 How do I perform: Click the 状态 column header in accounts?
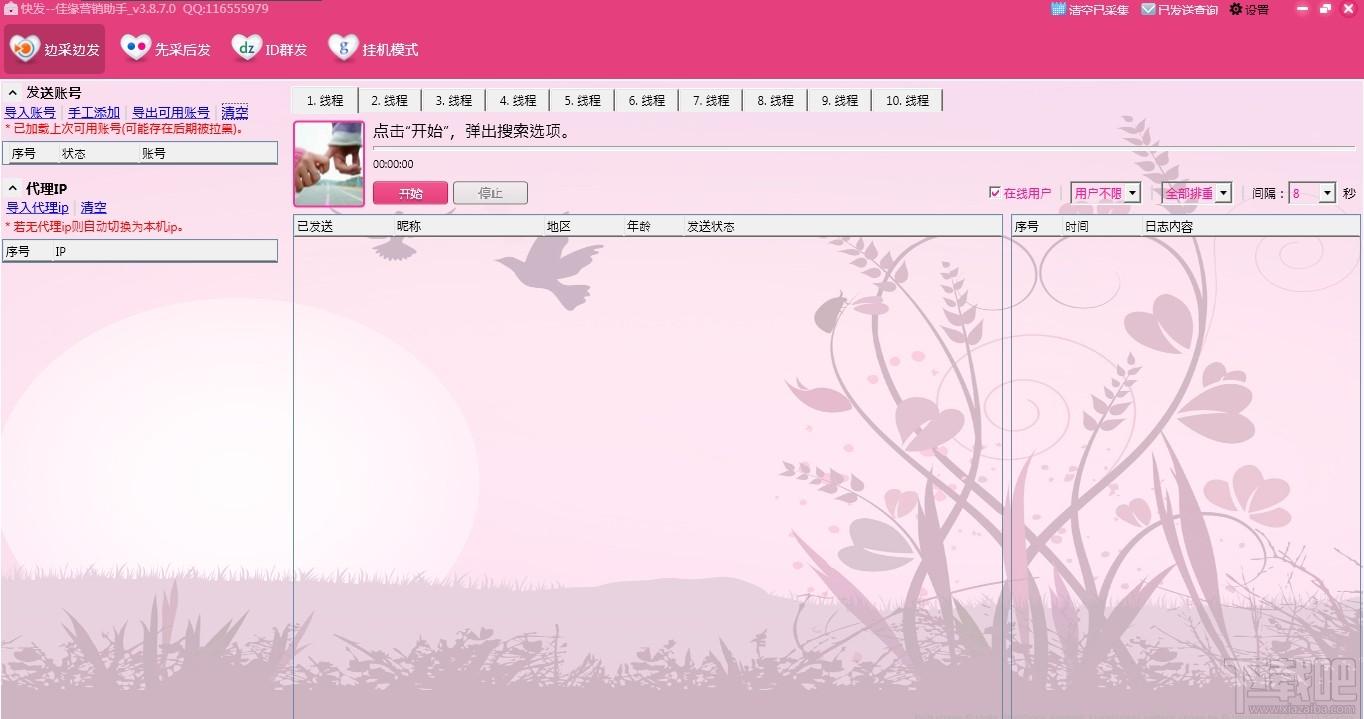(x=98, y=153)
